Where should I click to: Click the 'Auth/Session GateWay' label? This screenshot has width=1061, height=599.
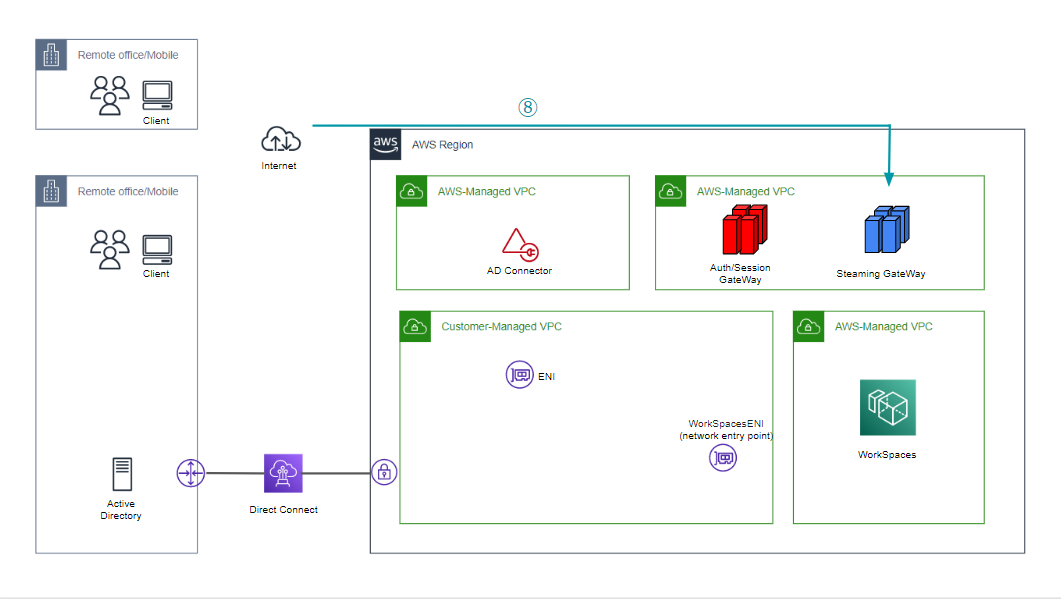coord(740,273)
